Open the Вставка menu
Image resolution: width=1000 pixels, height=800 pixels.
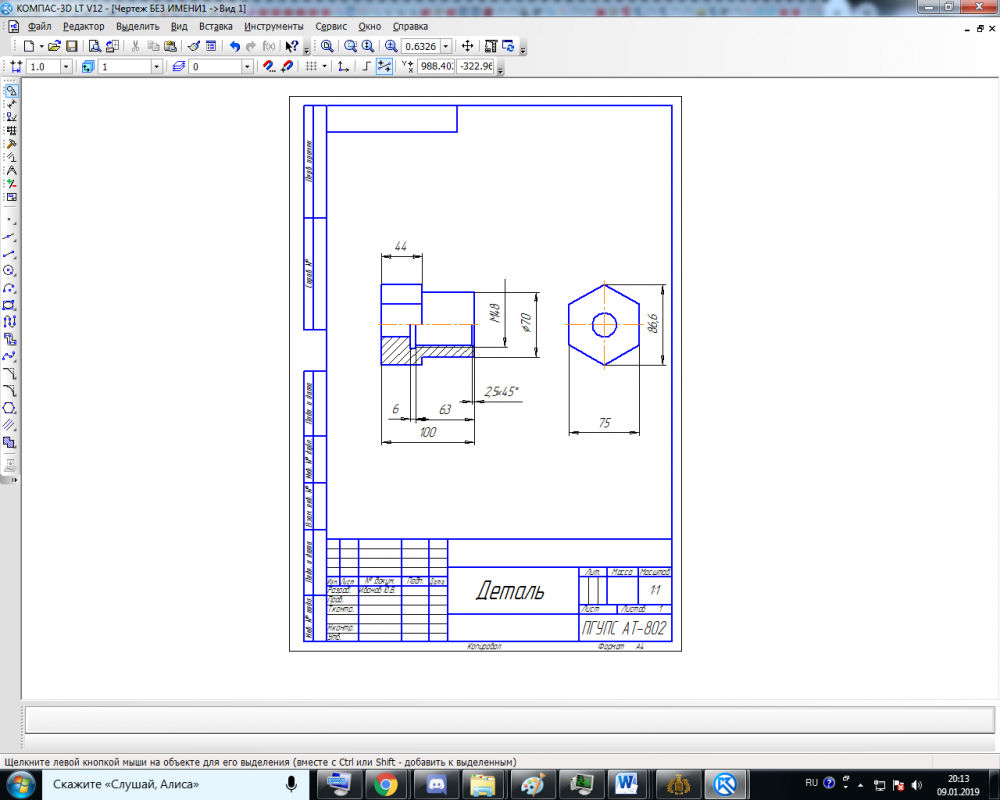216,26
